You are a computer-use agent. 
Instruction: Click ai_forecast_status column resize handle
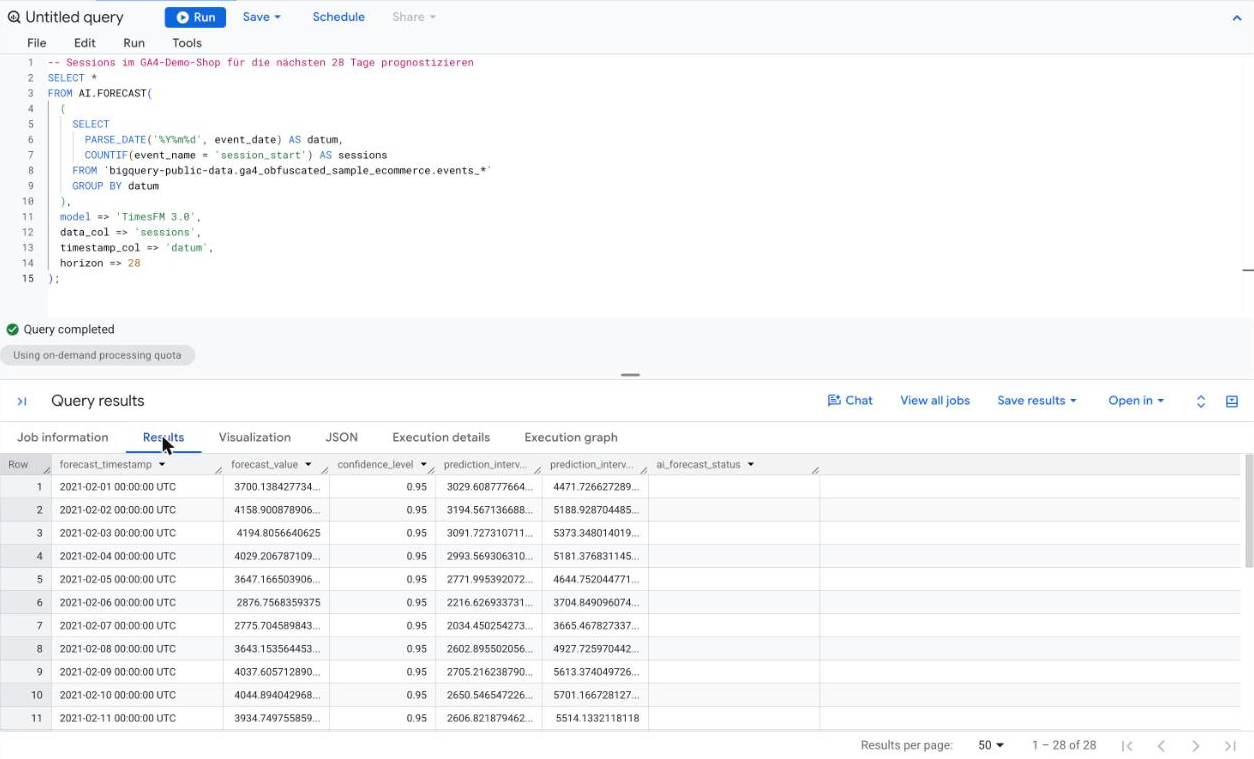815,469
